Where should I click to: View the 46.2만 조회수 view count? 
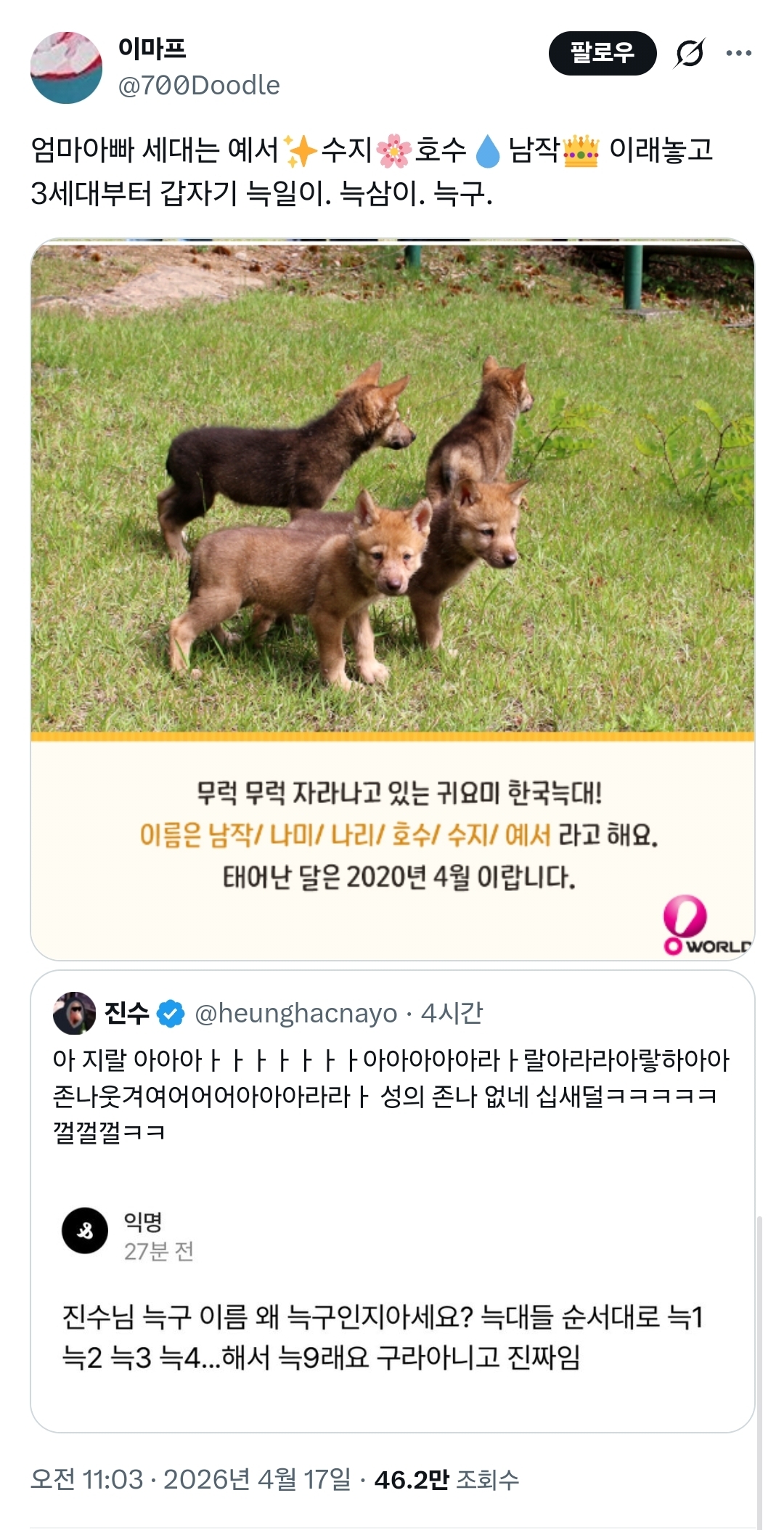point(446,1479)
